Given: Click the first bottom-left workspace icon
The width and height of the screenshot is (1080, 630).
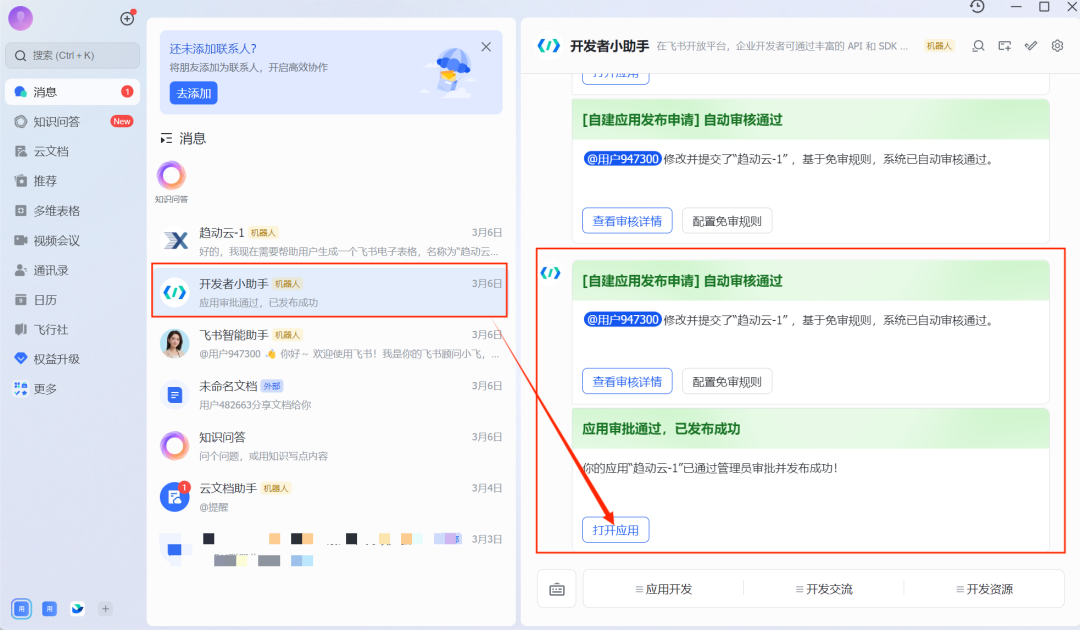Looking at the screenshot, I should [21, 609].
